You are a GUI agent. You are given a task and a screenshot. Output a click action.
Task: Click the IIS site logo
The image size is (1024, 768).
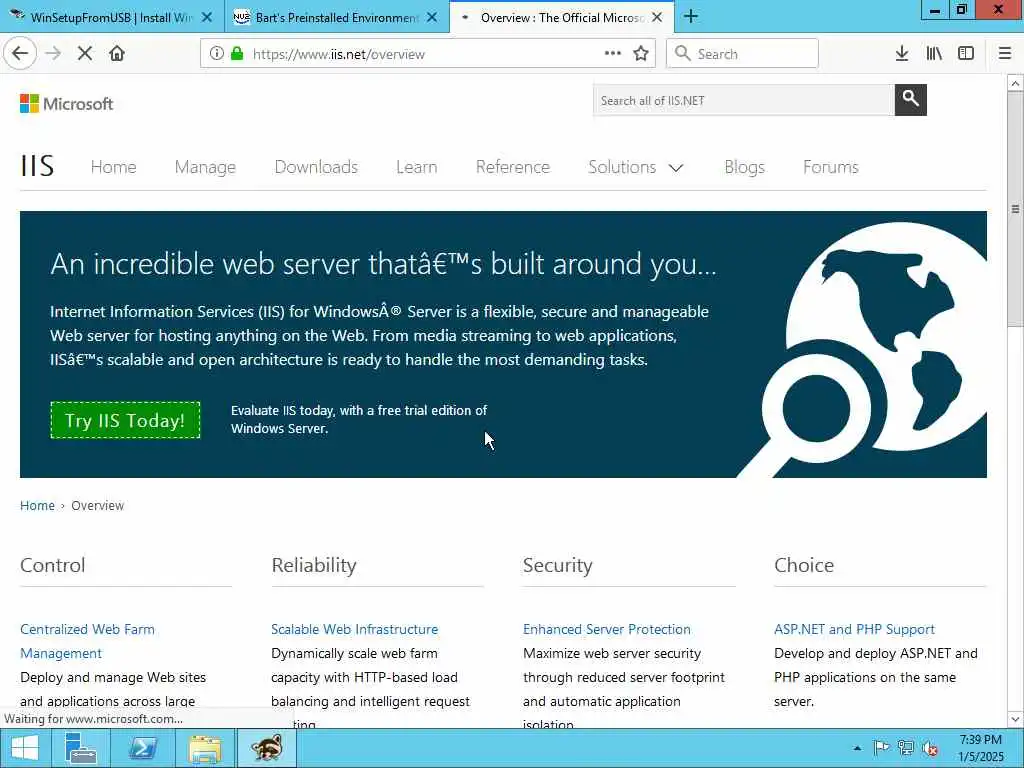click(37, 167)
